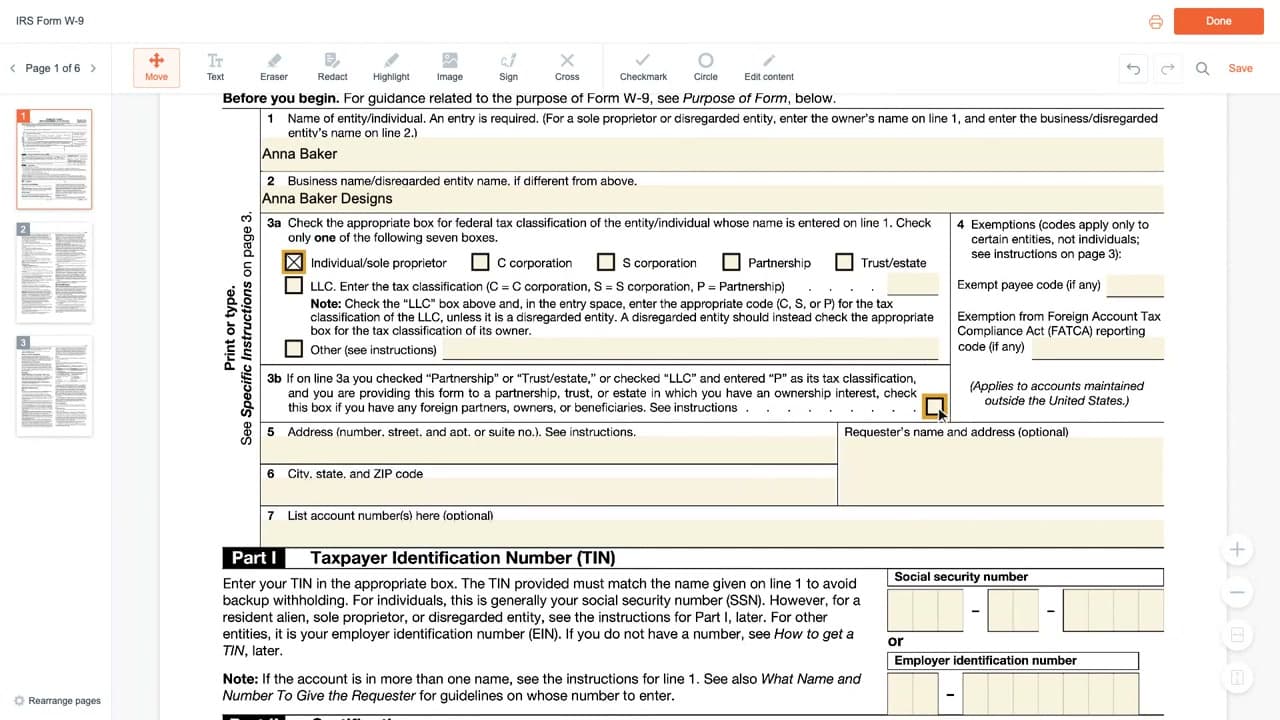Viewport: 1280px width, 720px height.
Task: Select the Move tool
Action: click(x=156, y=67)
